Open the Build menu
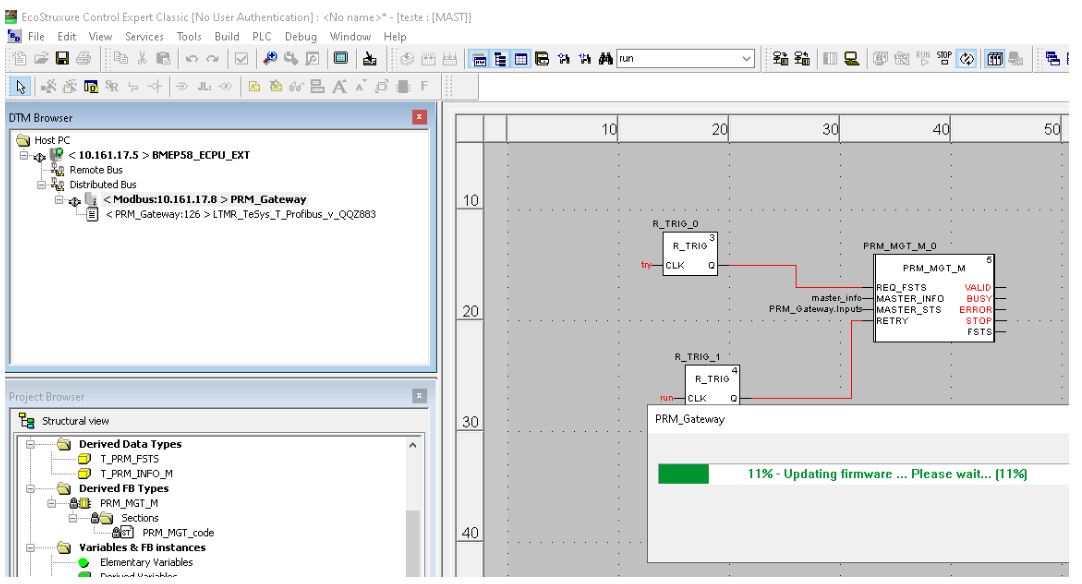 click(x=227, y=37)
